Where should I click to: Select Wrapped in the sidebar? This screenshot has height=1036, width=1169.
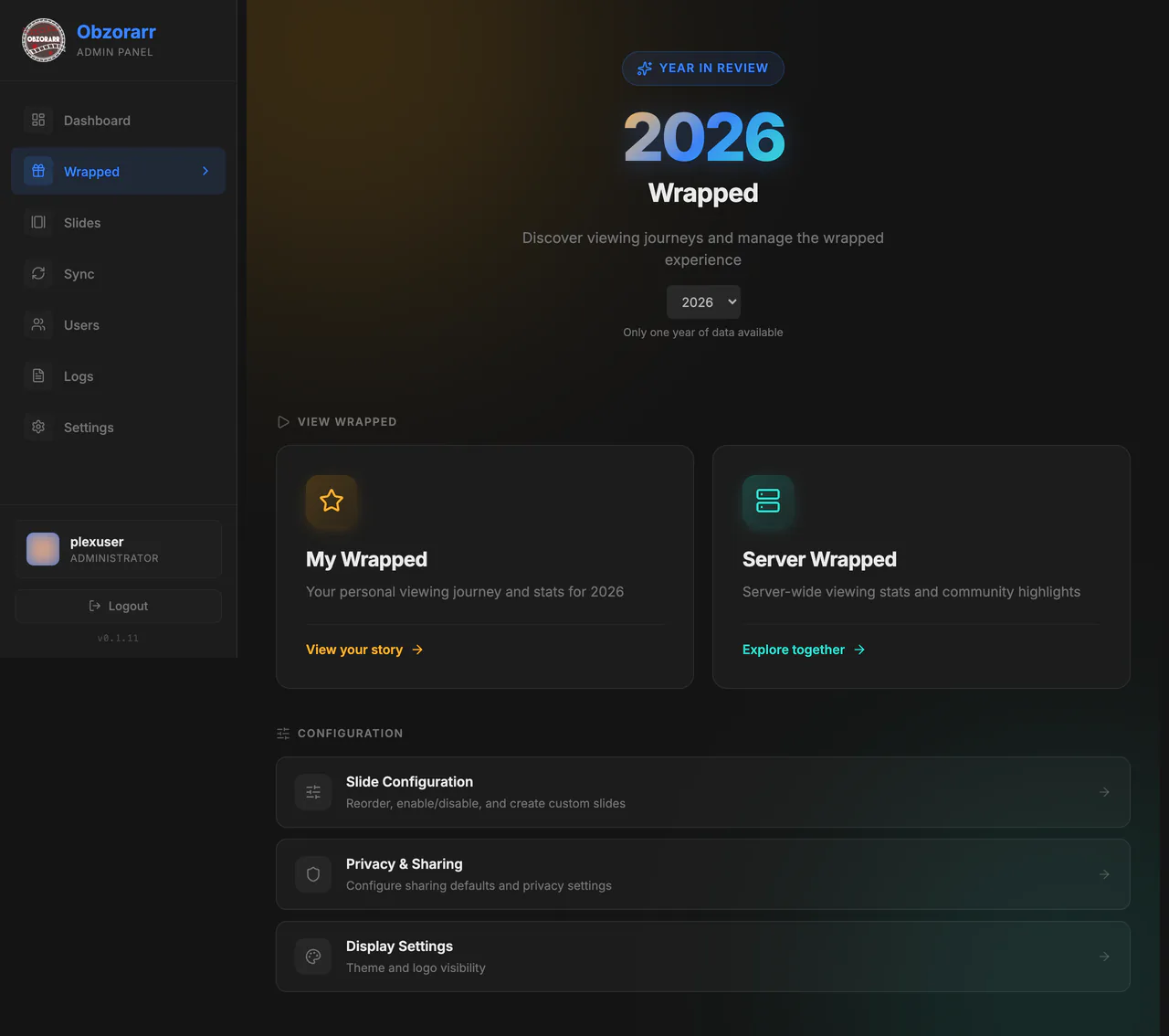(x=119, y=171)
